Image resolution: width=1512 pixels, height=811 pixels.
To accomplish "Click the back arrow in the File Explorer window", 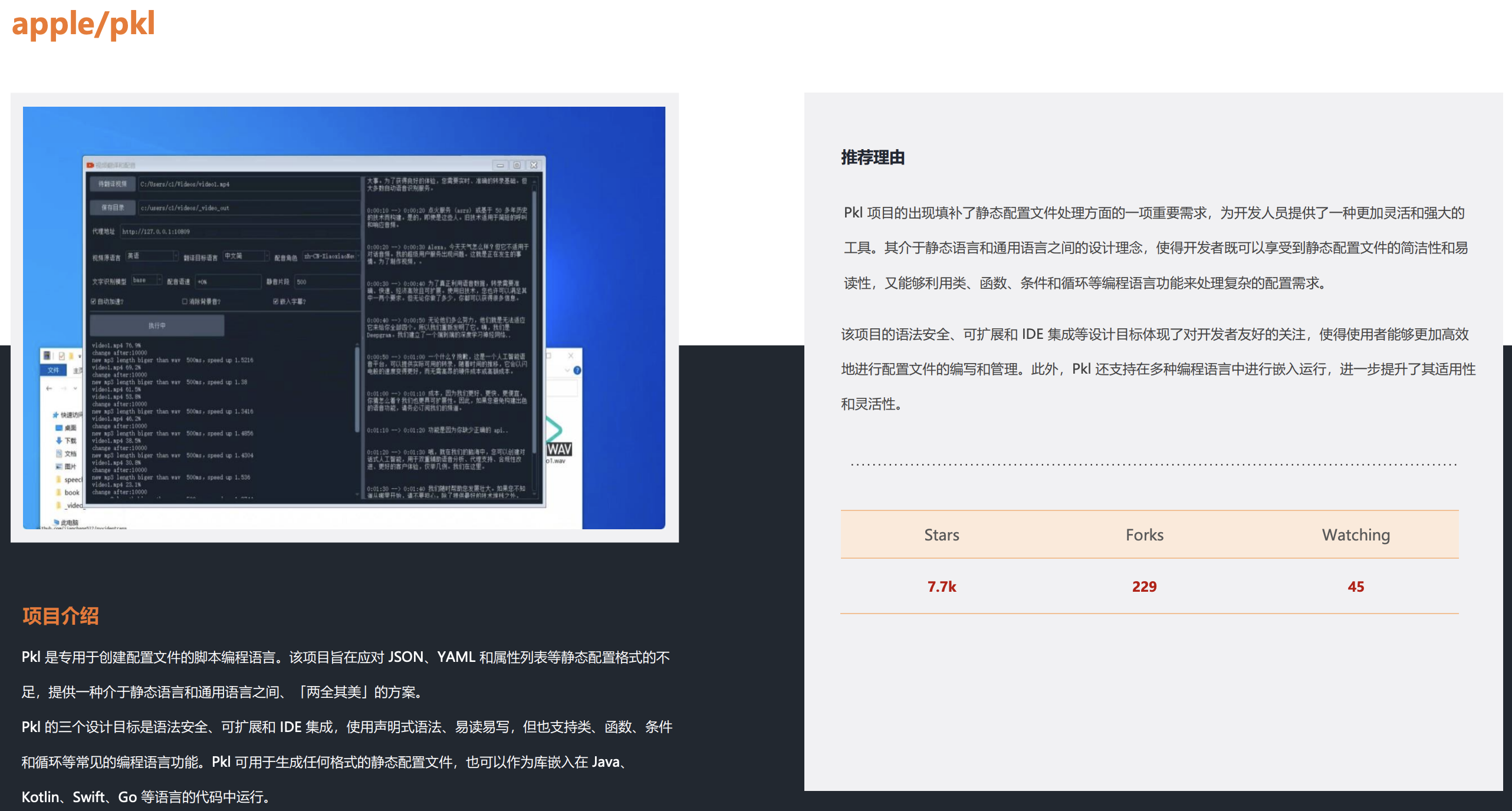I will (49, 388).
